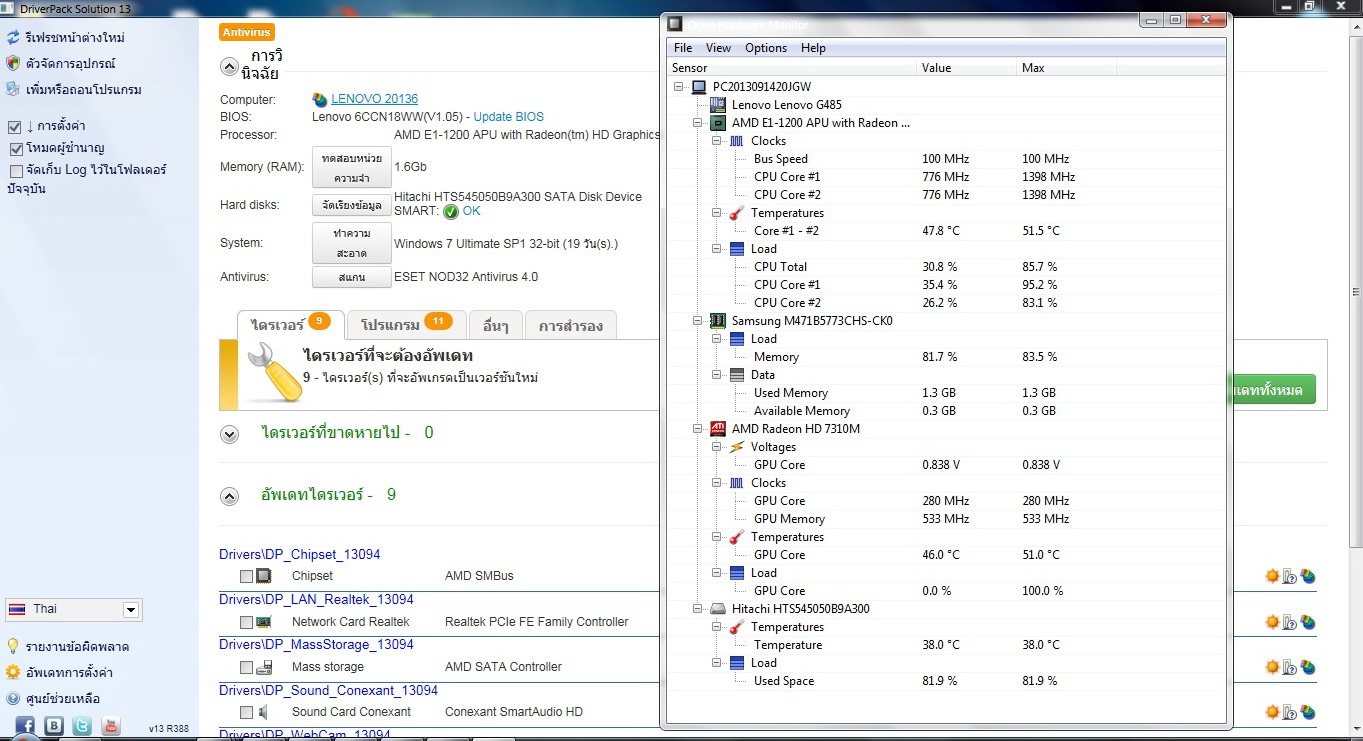Click the lightbulb bug report icon
This screenshot has width=1363, height=741.
point(13,646)
